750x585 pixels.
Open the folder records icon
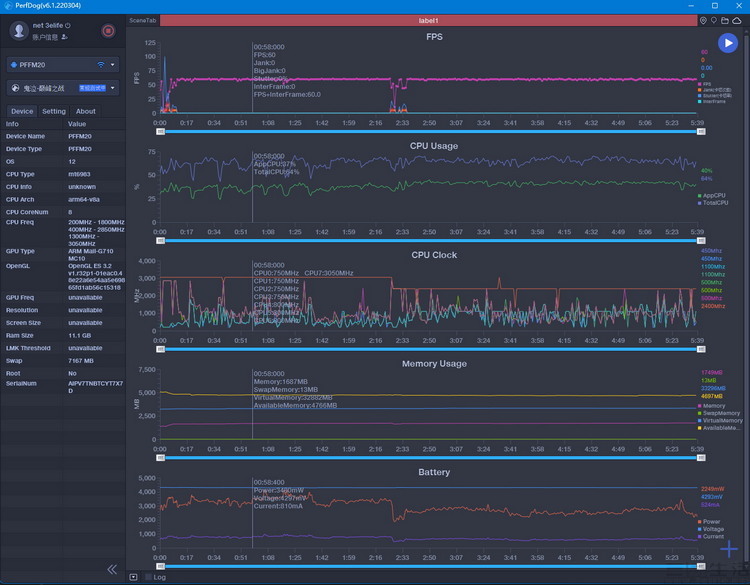[x=725, y=21]
